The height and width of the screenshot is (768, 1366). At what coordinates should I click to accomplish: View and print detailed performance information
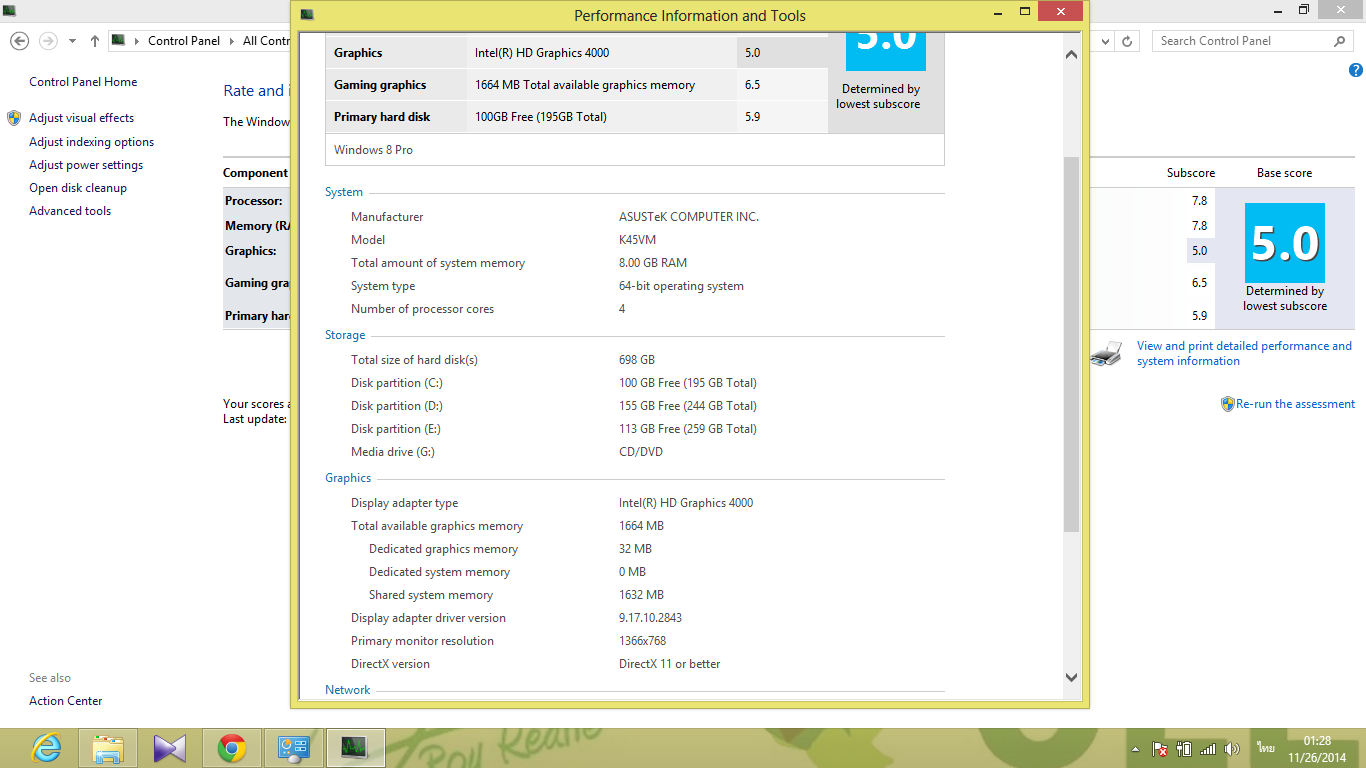(1244, 354)
